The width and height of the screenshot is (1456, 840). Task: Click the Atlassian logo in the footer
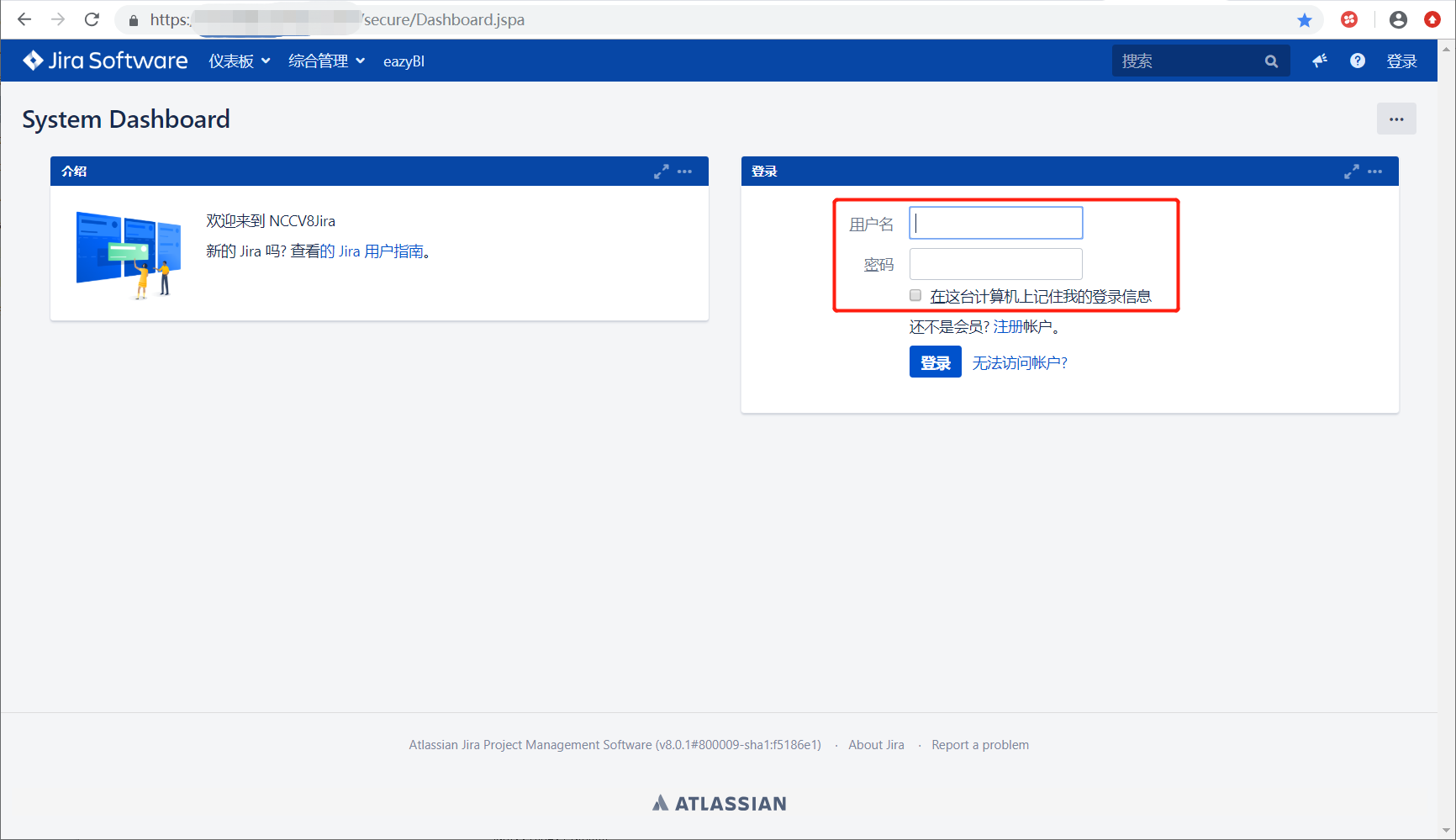720,803
